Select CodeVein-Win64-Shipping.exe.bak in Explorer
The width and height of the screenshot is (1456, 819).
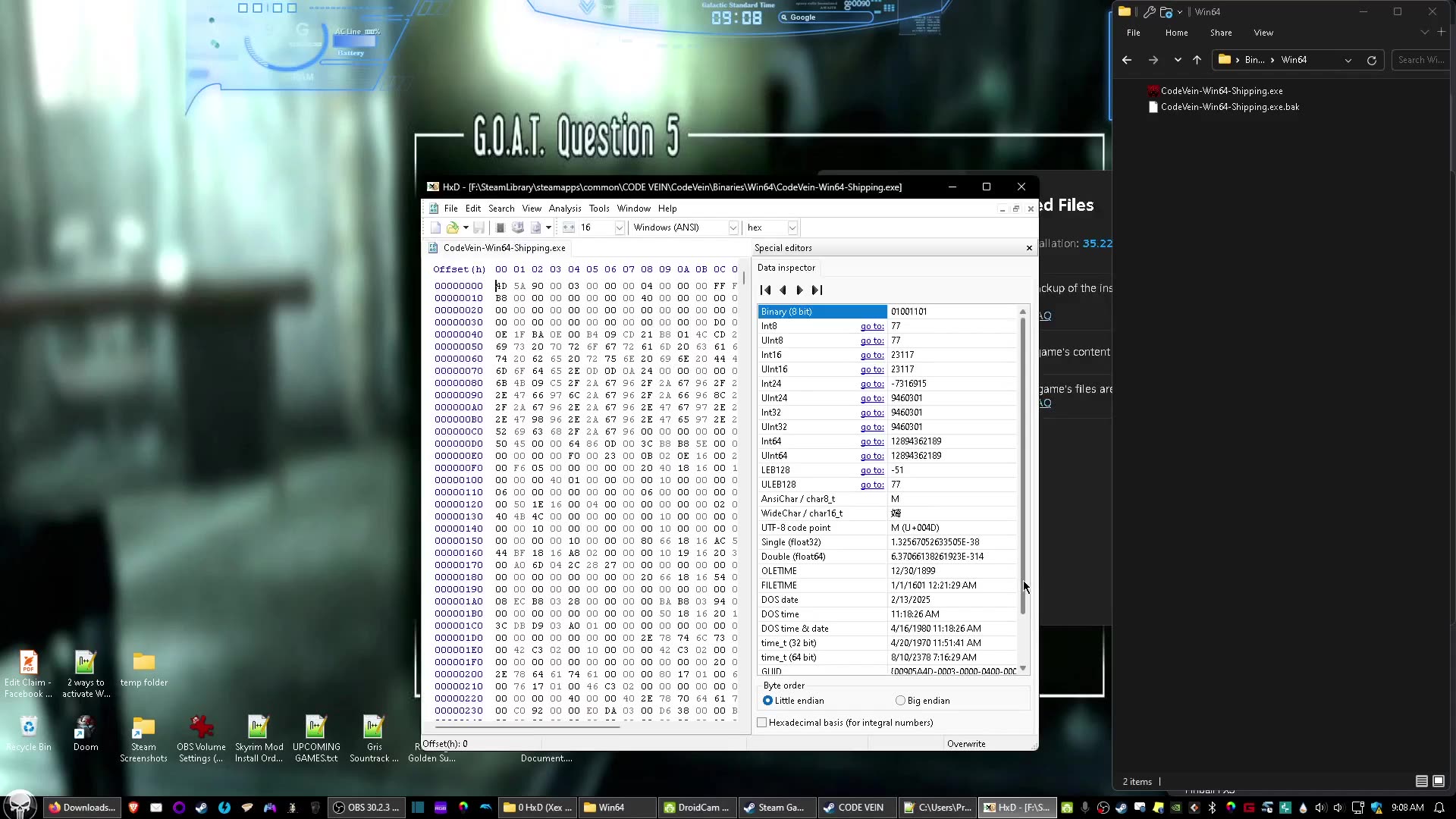tap(1229, 107)
